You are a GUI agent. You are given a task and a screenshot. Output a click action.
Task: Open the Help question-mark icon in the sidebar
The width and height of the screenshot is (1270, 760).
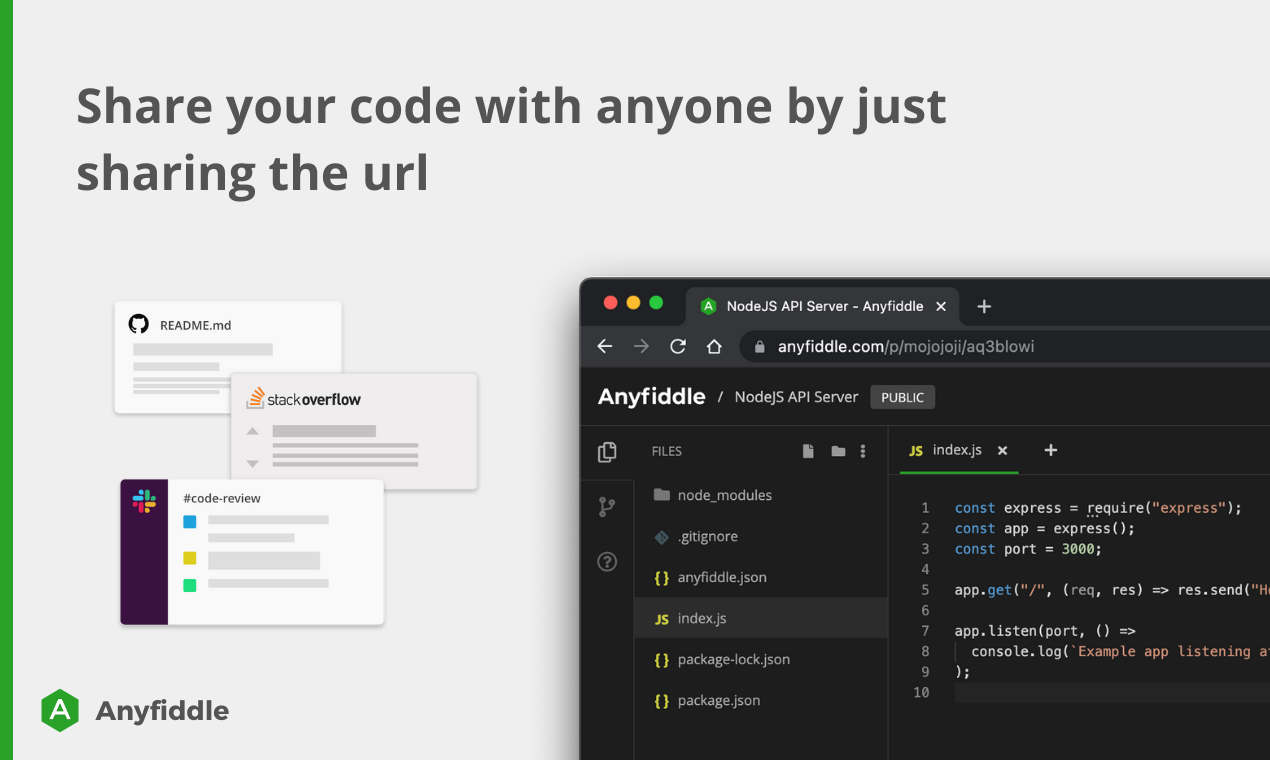pos(607,562)
